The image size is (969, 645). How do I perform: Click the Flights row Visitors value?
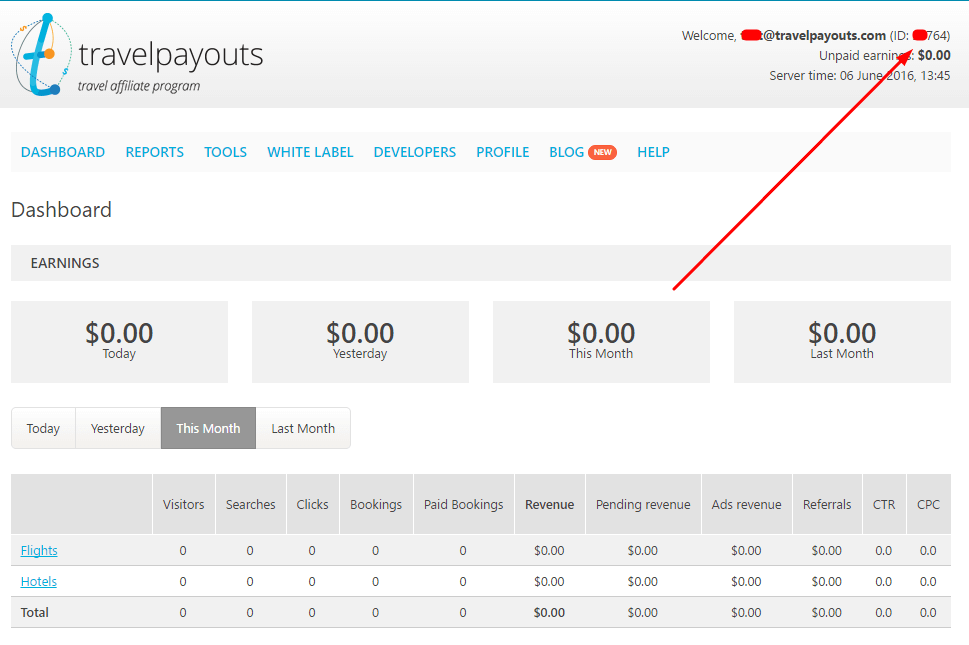pos(183,550)
